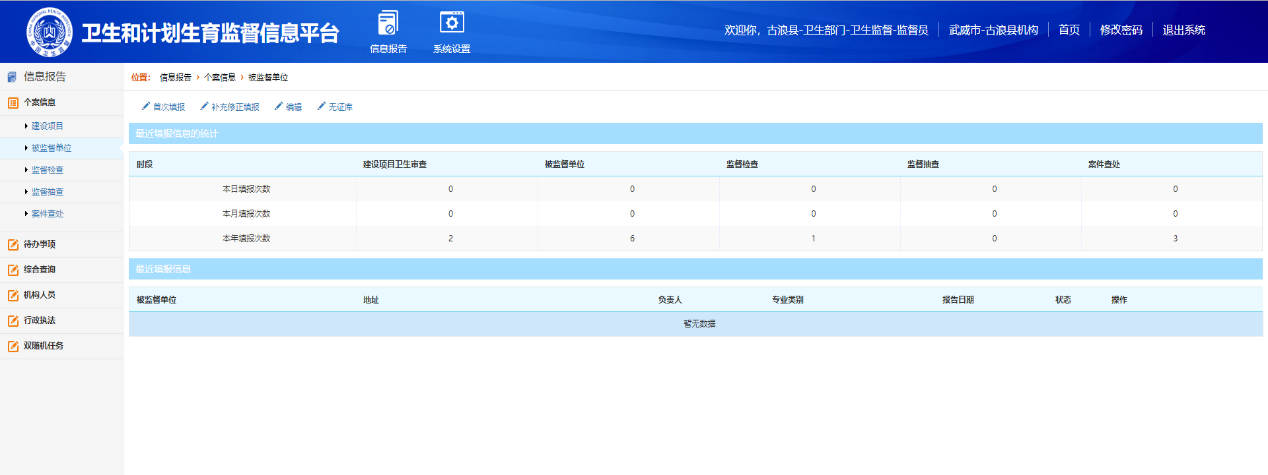The image size is (1268, 475).
Task: Click the pencil icon beside 无证库
Action: (321, 106)
